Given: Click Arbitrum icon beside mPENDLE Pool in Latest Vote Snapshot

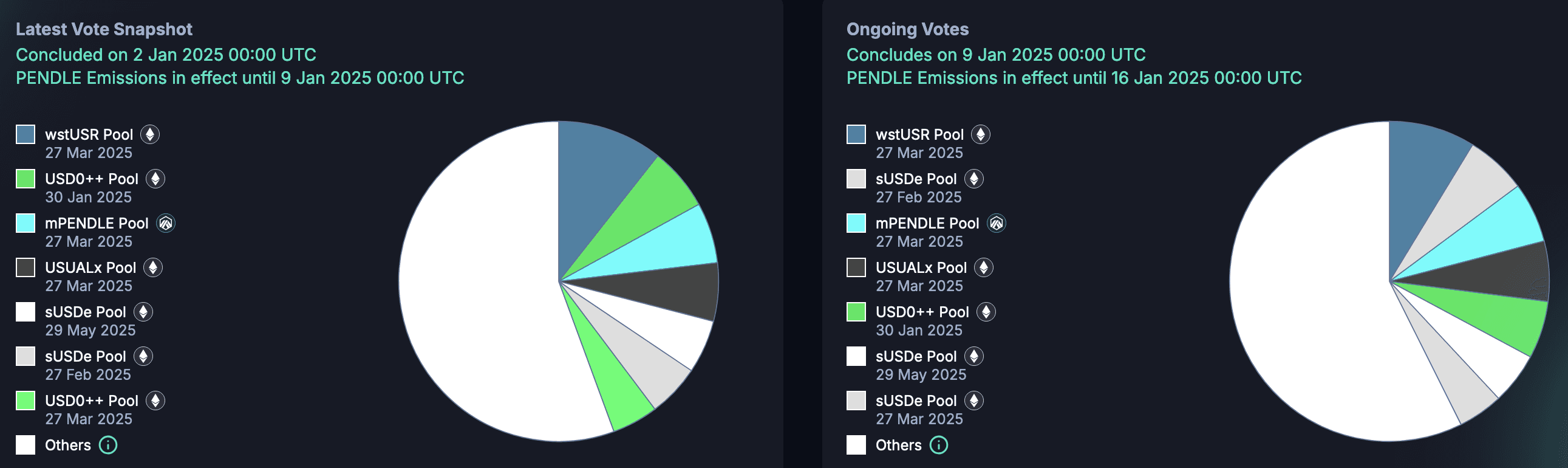Looking at the screenshot, I should coord(166,223).
